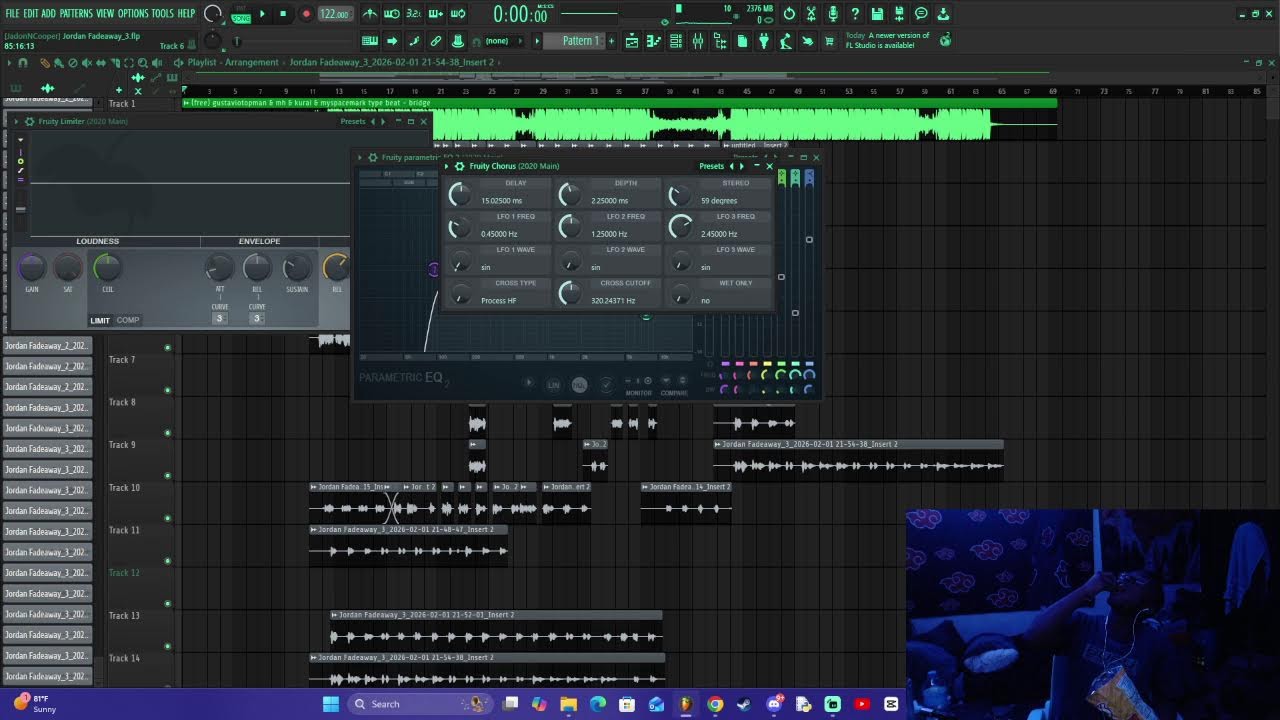Open the audio editor scissors icon
The height and width of the screenshot is (720, 1280).
coord(811,14)
